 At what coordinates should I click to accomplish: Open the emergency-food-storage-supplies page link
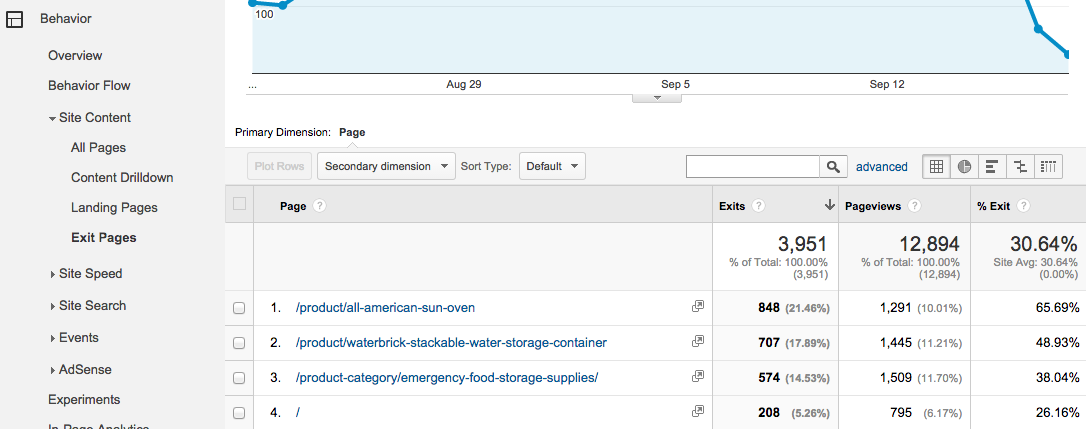[x=447, y=378]
